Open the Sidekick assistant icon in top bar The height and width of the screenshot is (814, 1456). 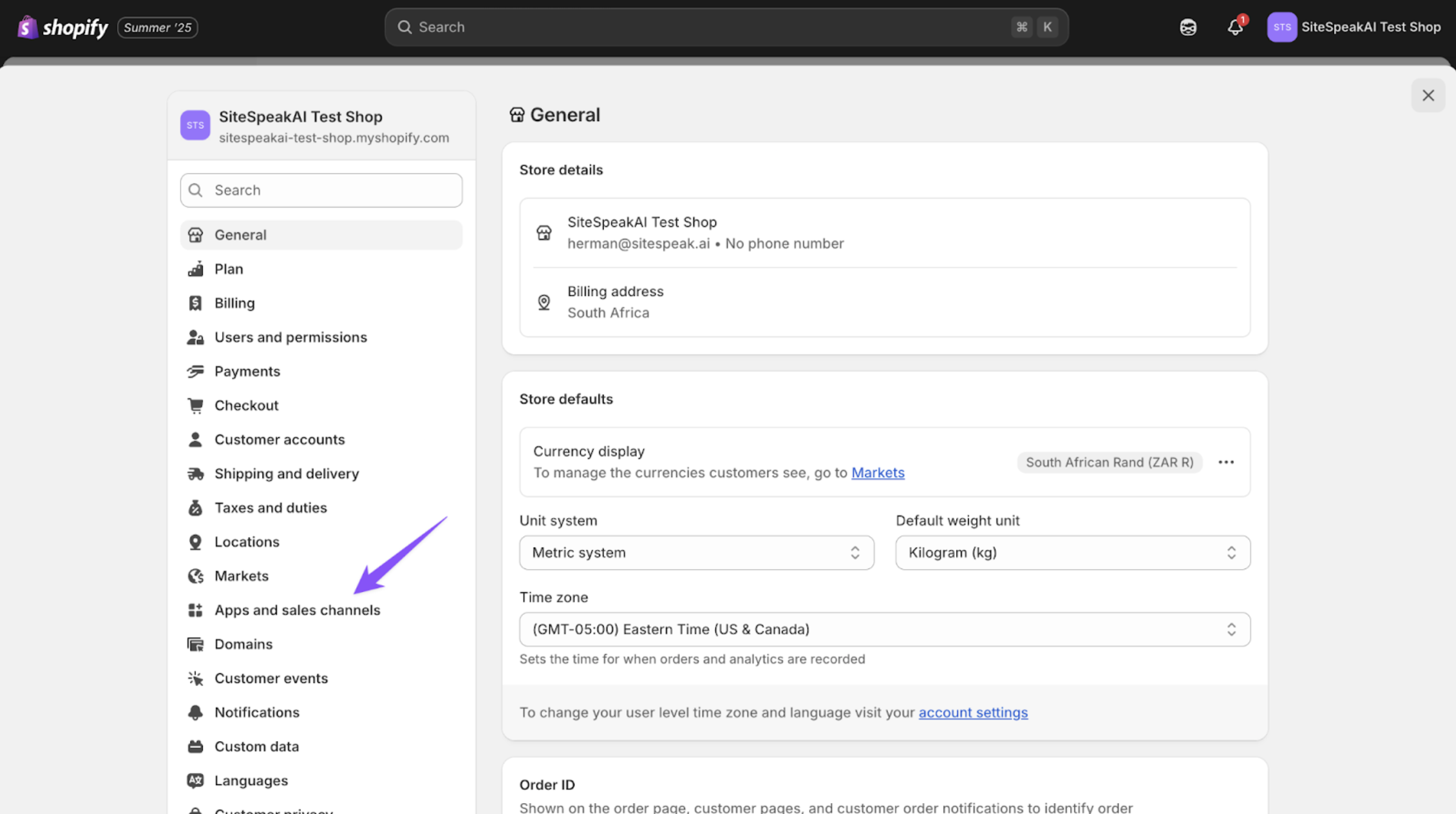1188,27
